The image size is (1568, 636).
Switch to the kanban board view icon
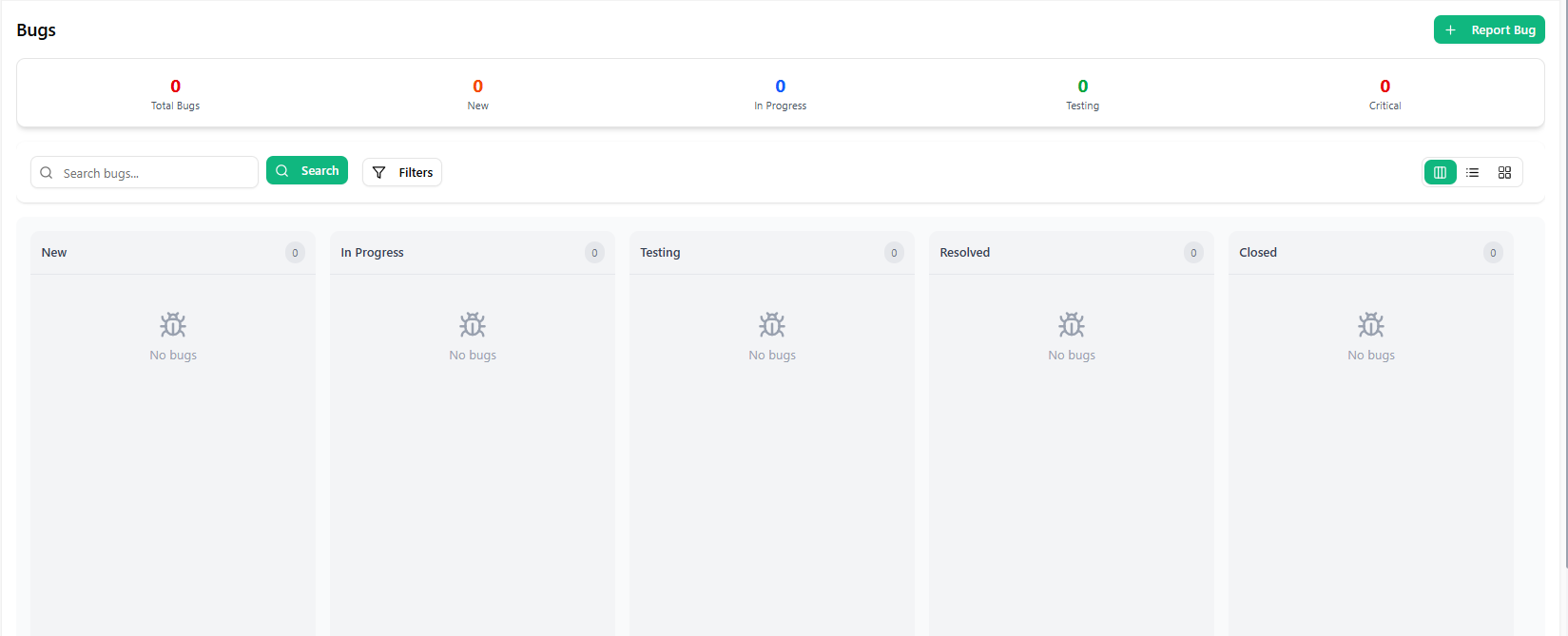tap(1440, 172)
